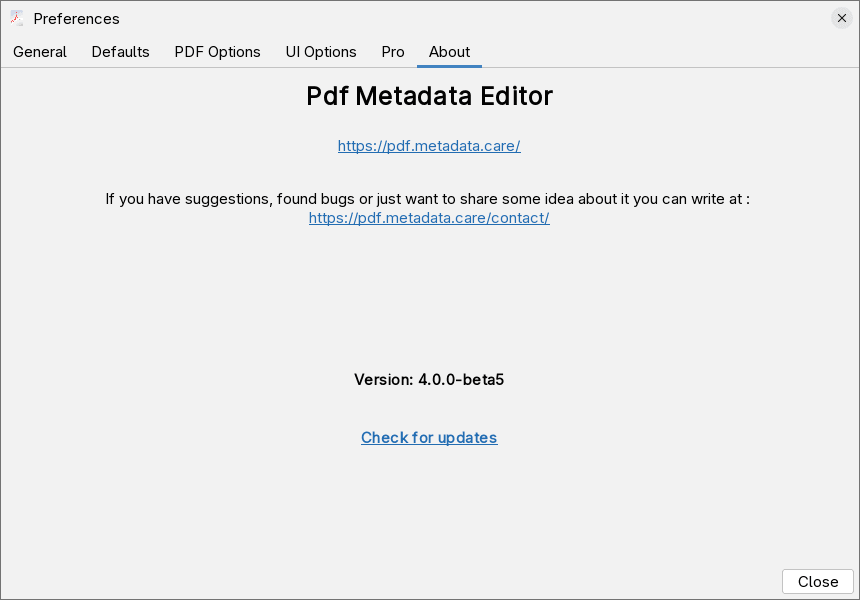
Task: Click empty title bar space beside Preferences title
Action: [x=450, y=18]
